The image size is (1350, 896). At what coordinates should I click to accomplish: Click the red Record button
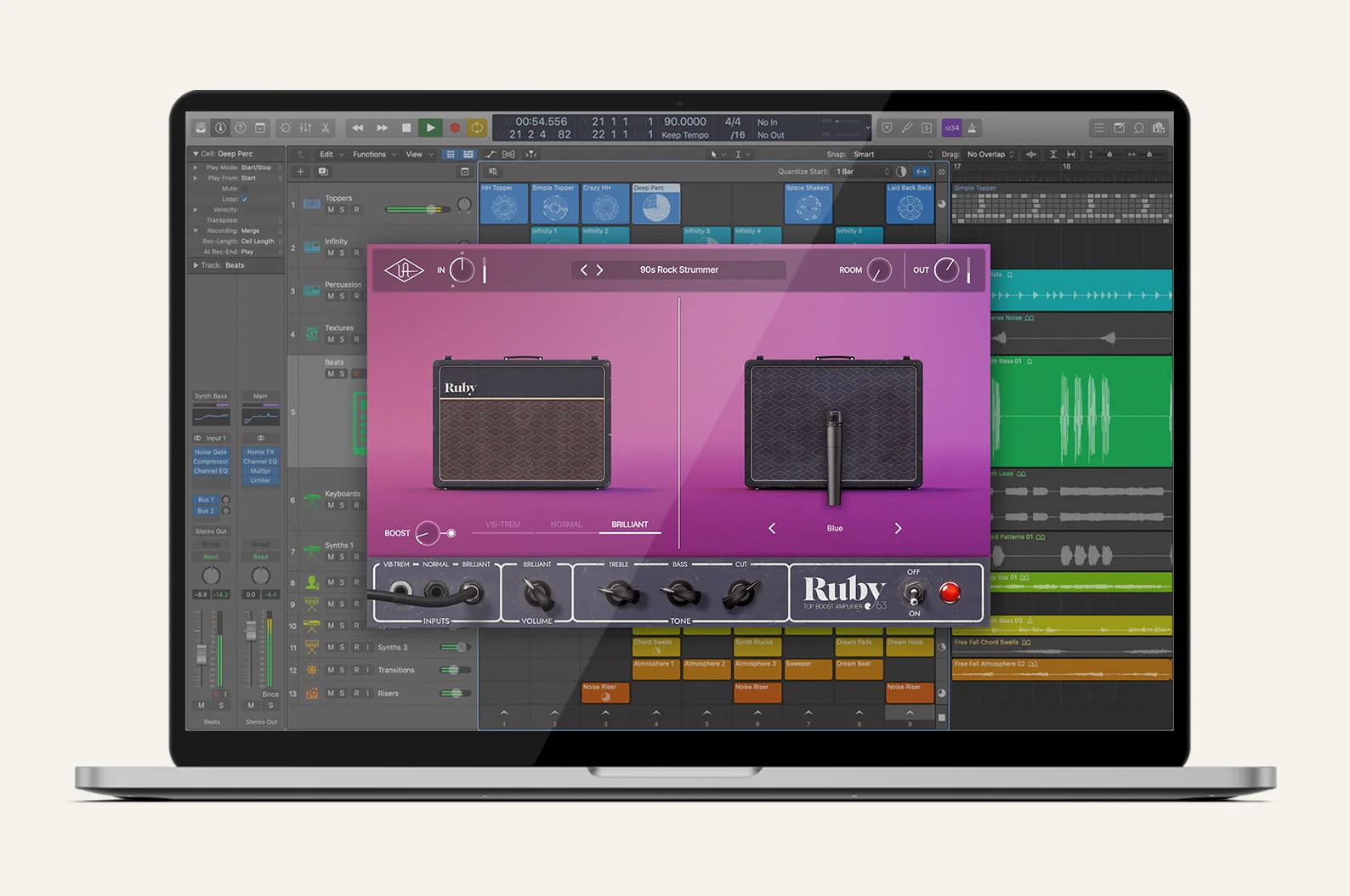click(x=455, y=128)
